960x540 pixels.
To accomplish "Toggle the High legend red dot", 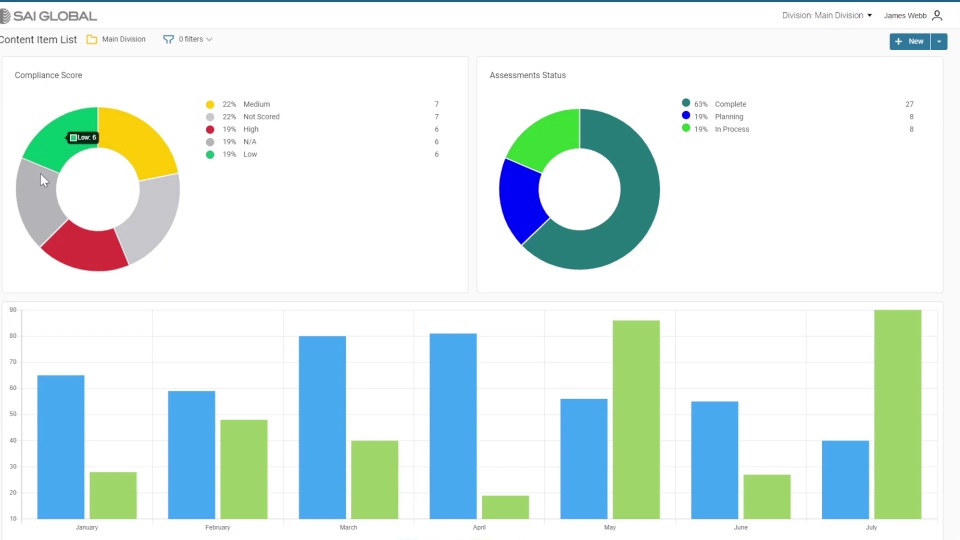I will point(210,129).
